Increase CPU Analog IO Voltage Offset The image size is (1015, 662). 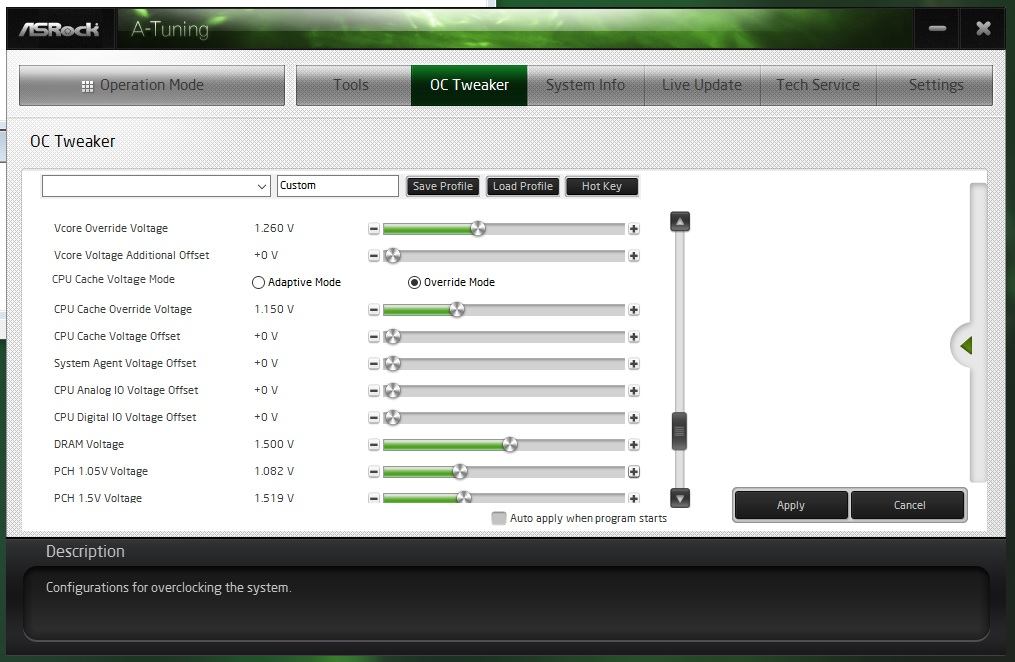coord(634,391)
